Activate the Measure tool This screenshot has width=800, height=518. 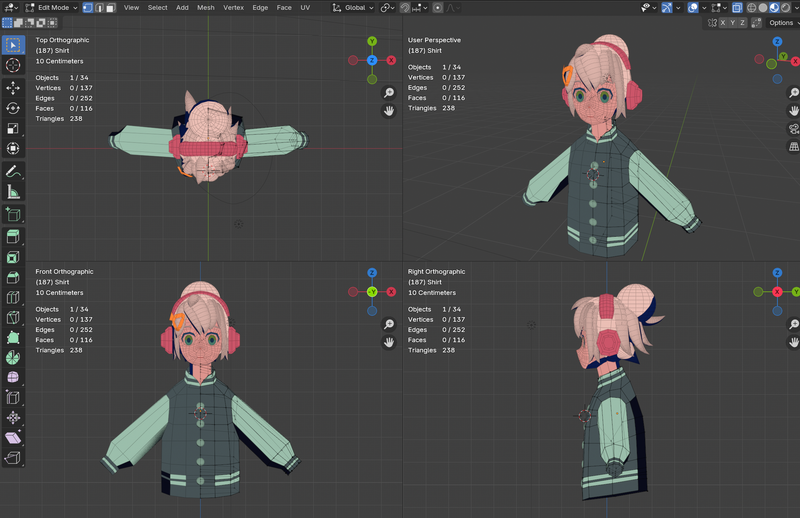tap(13, 191)
